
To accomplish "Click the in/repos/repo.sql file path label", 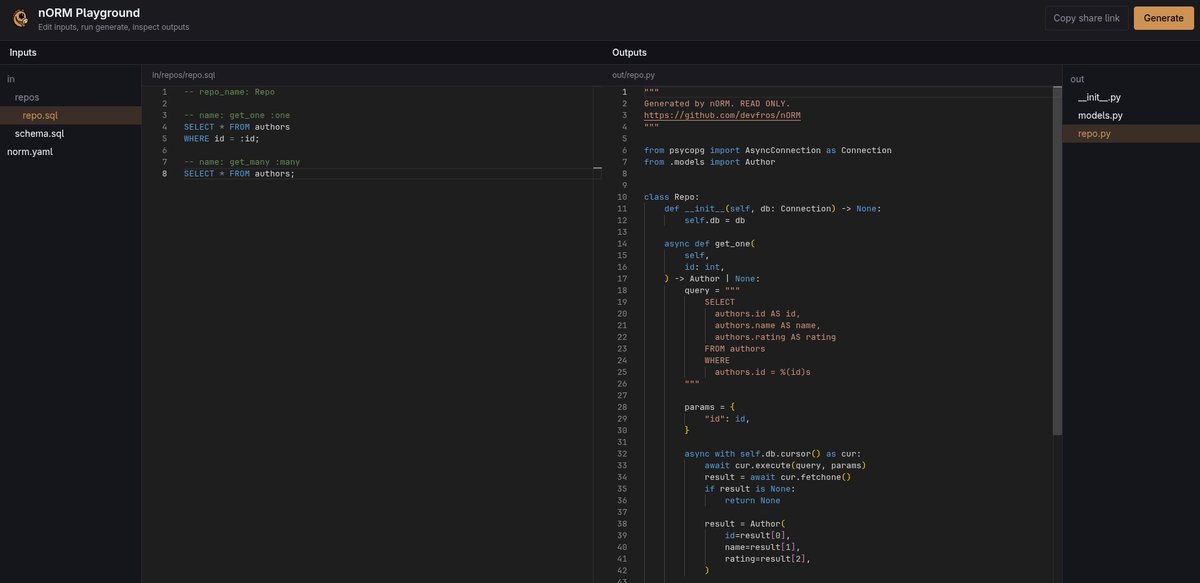I will pyautogui.click(x=183, y=75).
